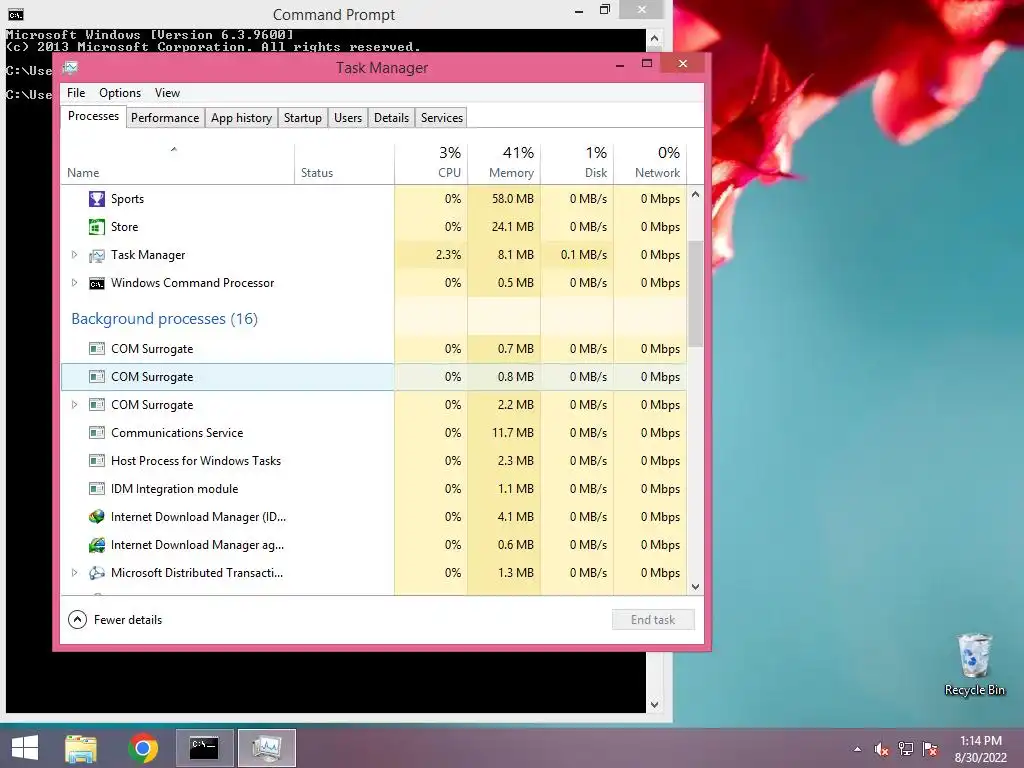Click the Task Manager title bar icon
The image size is (1024, 768).
71,67
